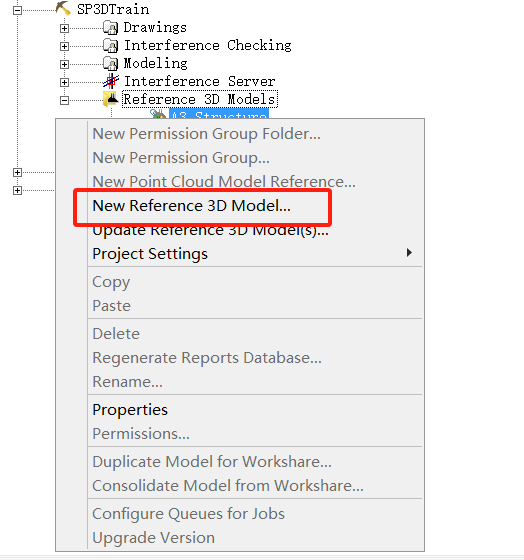Expand the Interference Server node
Image resolution: width=524 pixels, height=560 pixels.
[64, 82]
